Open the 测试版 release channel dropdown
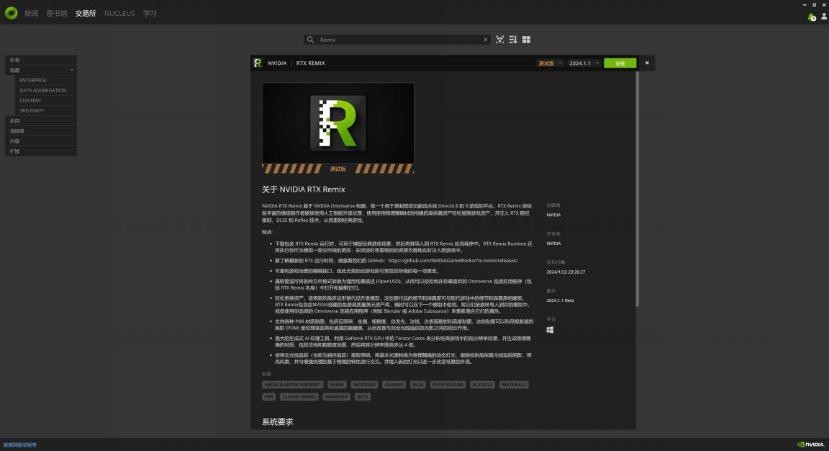The width and height of the screenshot is (829, 451). click(550, 63)
